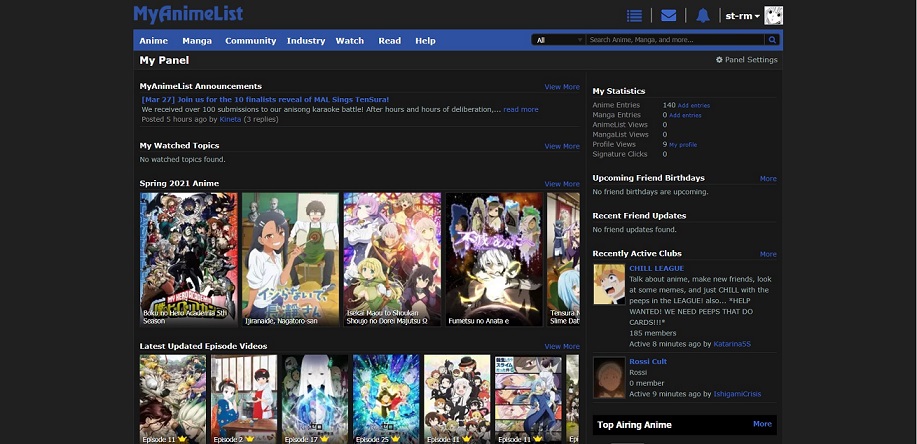Click the search magnifier button
The height and width of the screenshot is (444, 917).
coord(773,40)
